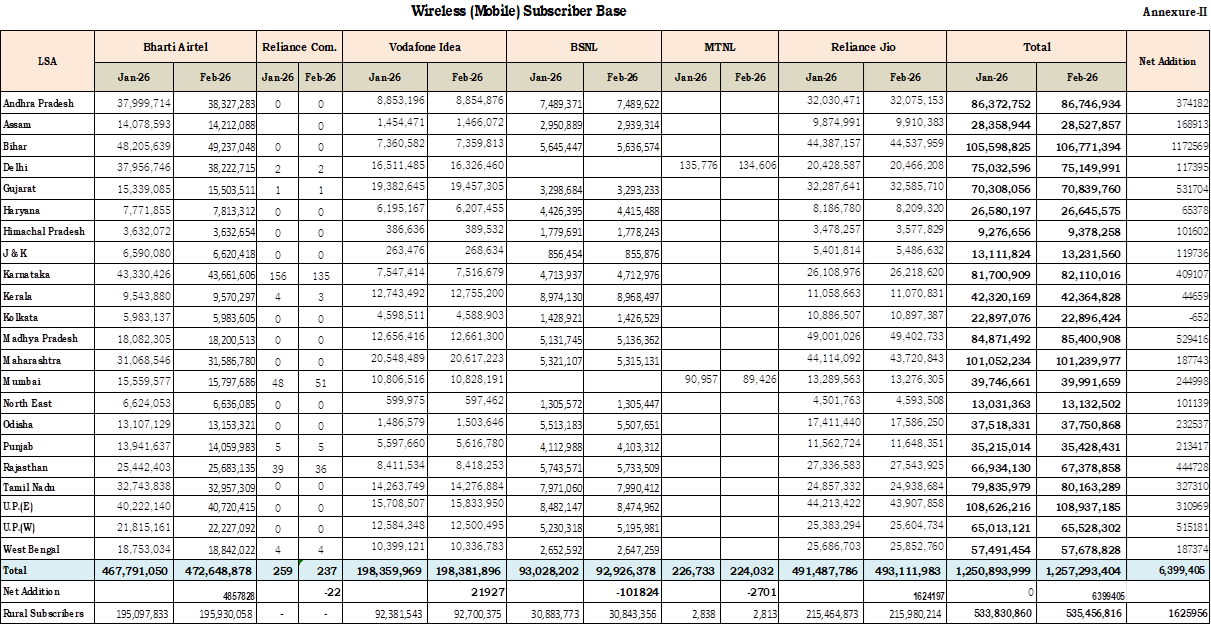
Task: Select the MTNL column header
Action: pos(721,46)
